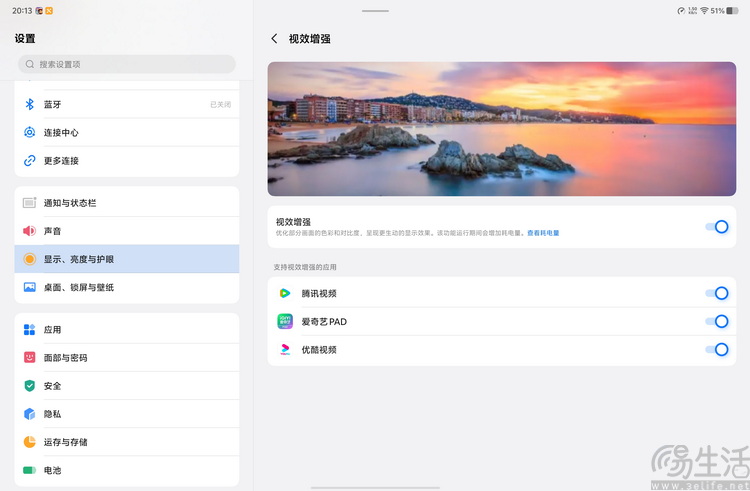Tap the Wi-Fi status bar icon

click(704, 11)
